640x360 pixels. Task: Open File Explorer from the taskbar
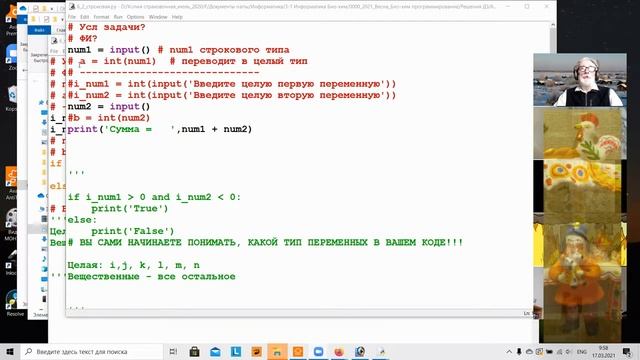point(277,351)
